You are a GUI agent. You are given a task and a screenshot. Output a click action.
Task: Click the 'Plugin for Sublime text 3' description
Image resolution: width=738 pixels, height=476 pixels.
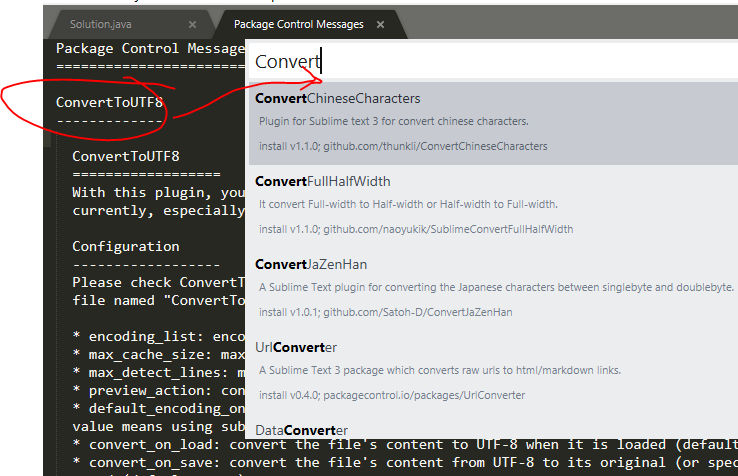tap(393, 121)
